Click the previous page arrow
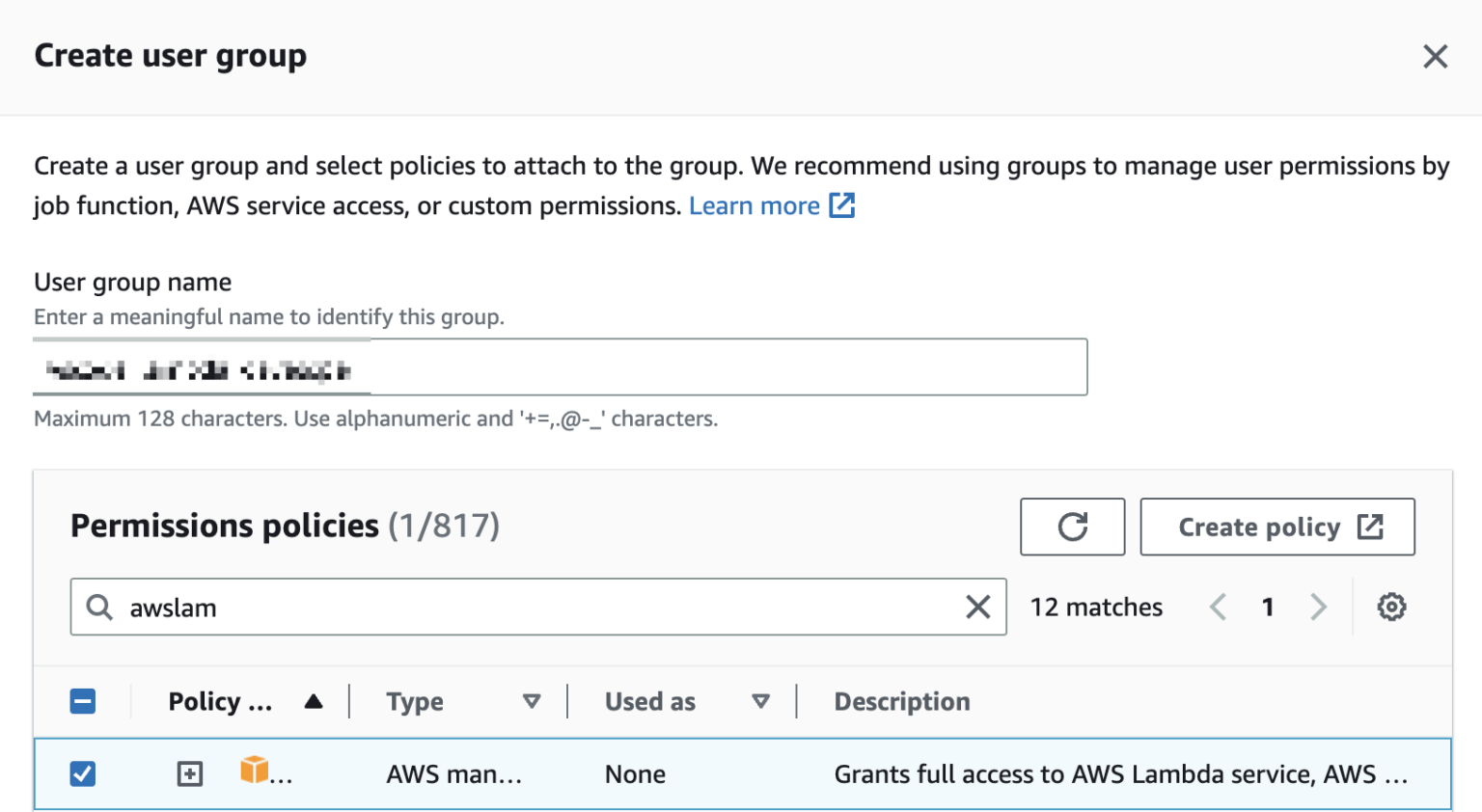The height and width of the screenshot is (812, 1482). click(x=1218, y=607)
